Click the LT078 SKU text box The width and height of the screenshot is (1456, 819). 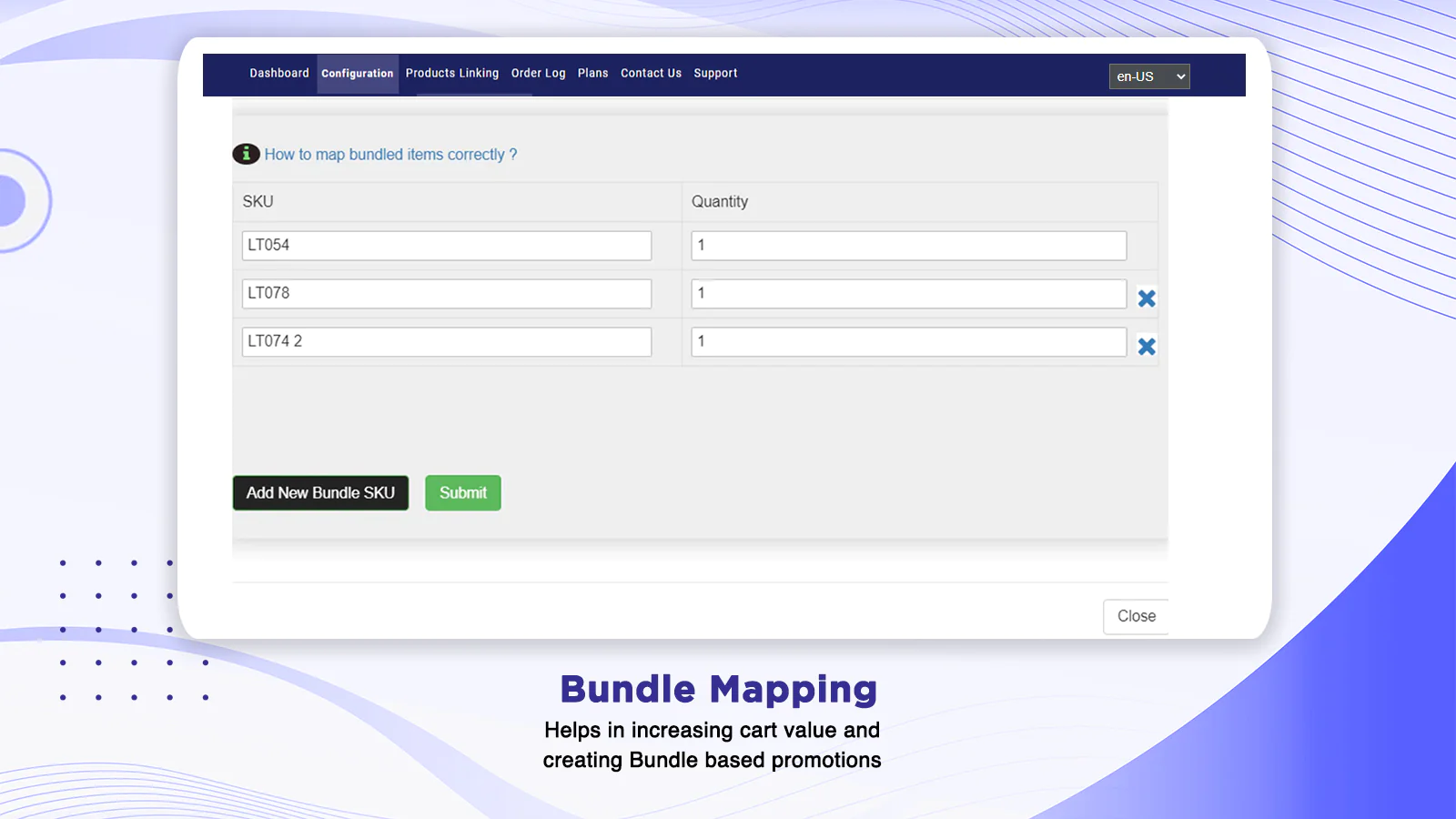pyautogui.click(x=446, y=294)
